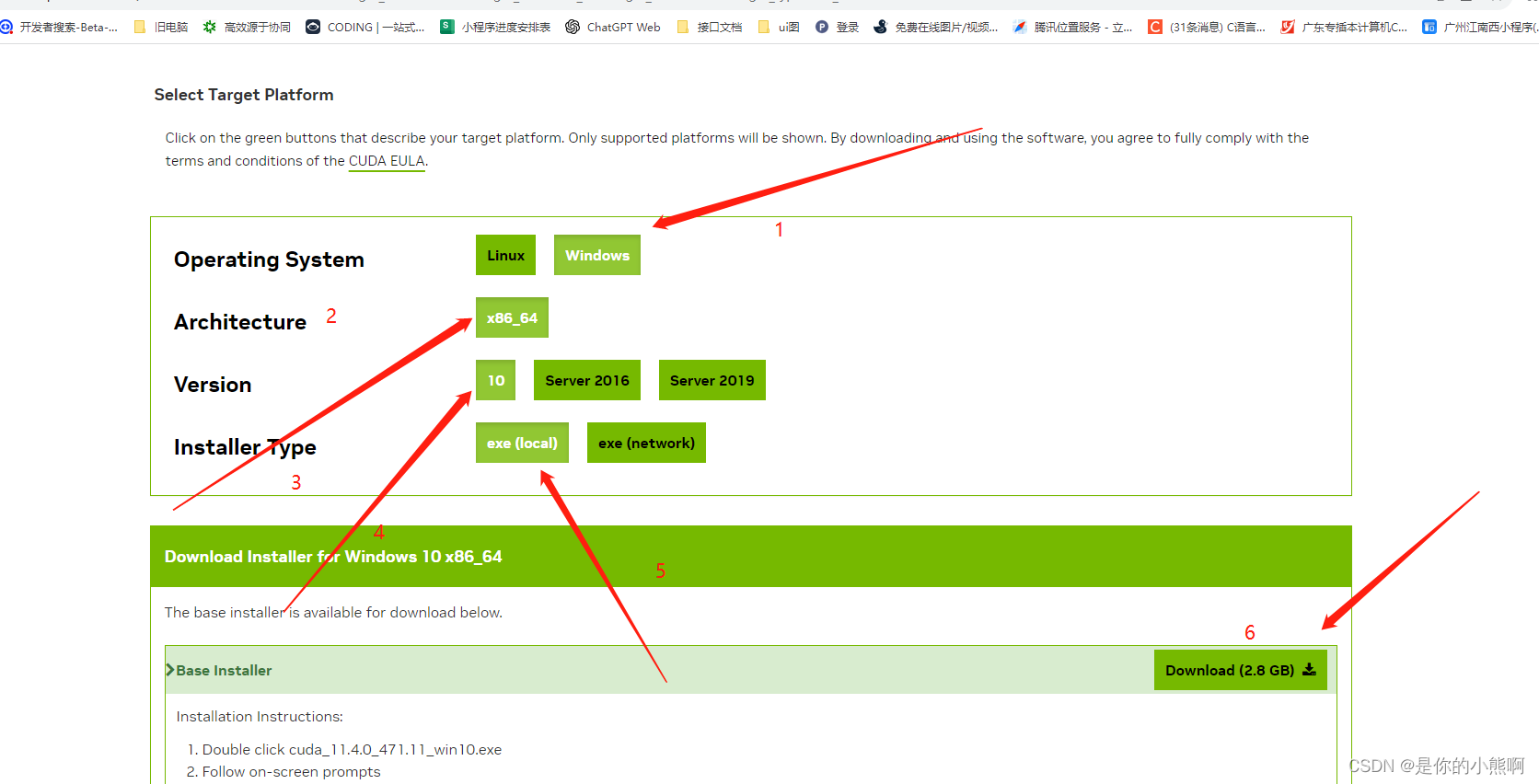The width and height of the screenshot is (1539, 784).
Task: Choose the x86_64 architecture
Action: click(512, 318)
